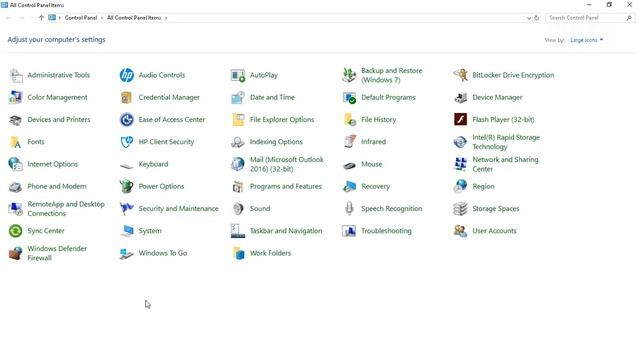Open the 'View by: Large icons' dropdown
The height and width of the screenshot is (360, 640).
click(587, 40)
